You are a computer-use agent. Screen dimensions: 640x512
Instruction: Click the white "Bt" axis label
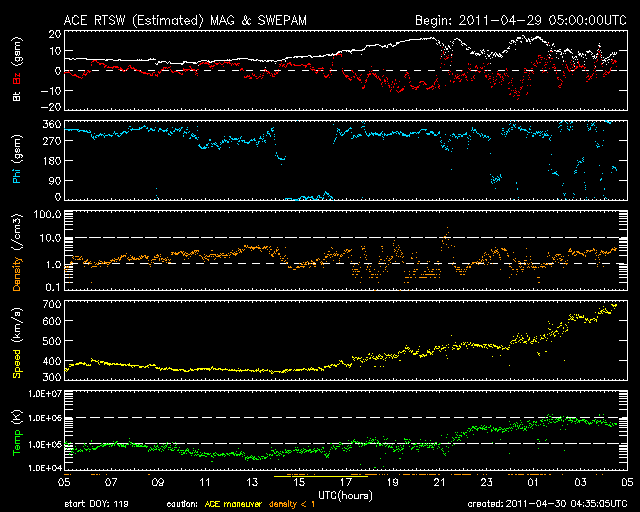coord(17,96)
